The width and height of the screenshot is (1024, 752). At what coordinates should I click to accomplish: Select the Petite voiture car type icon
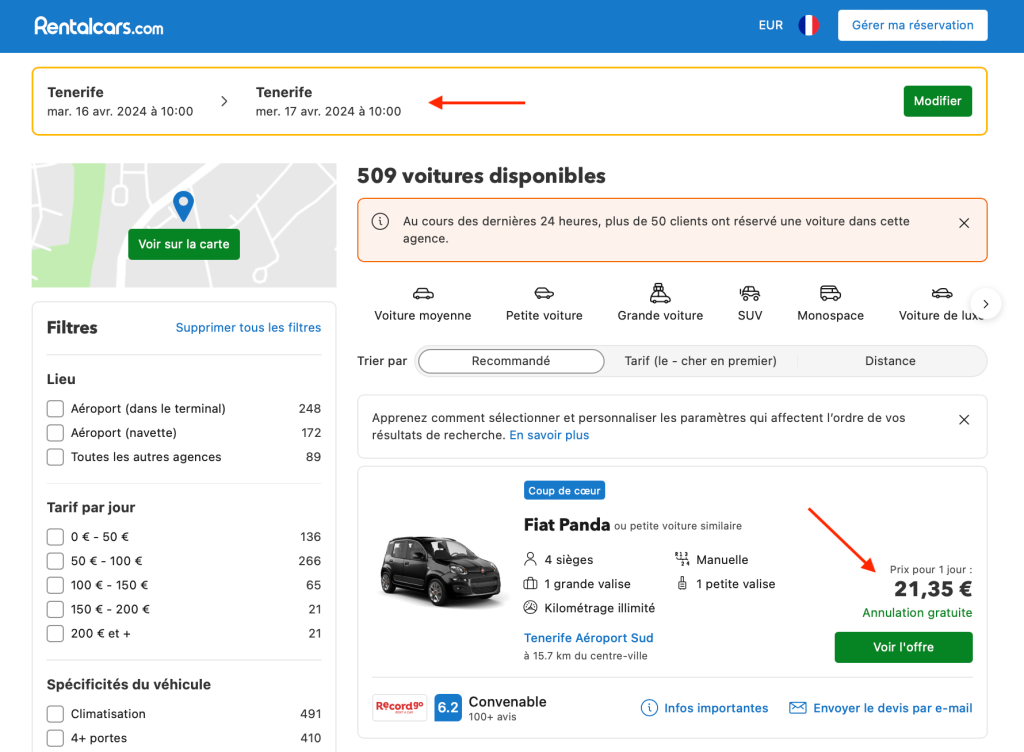tap(544, 293)
